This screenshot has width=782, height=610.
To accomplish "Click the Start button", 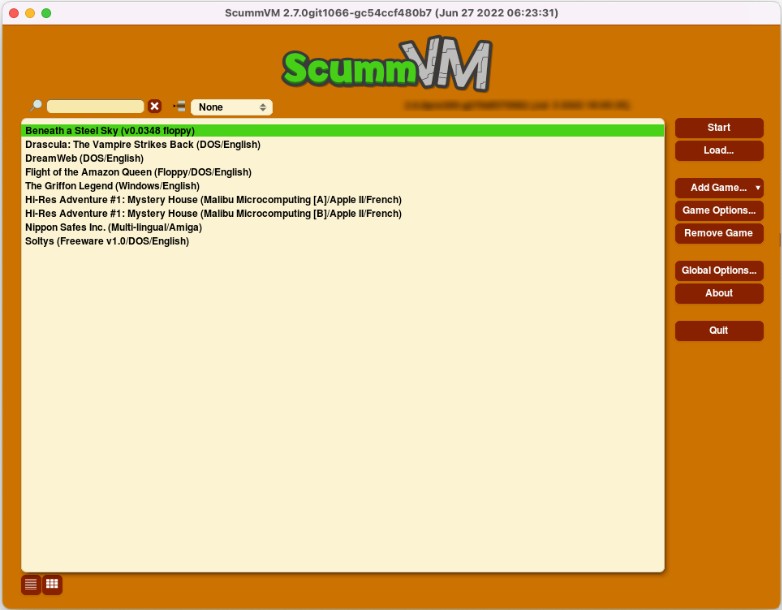I will [719, 128].
